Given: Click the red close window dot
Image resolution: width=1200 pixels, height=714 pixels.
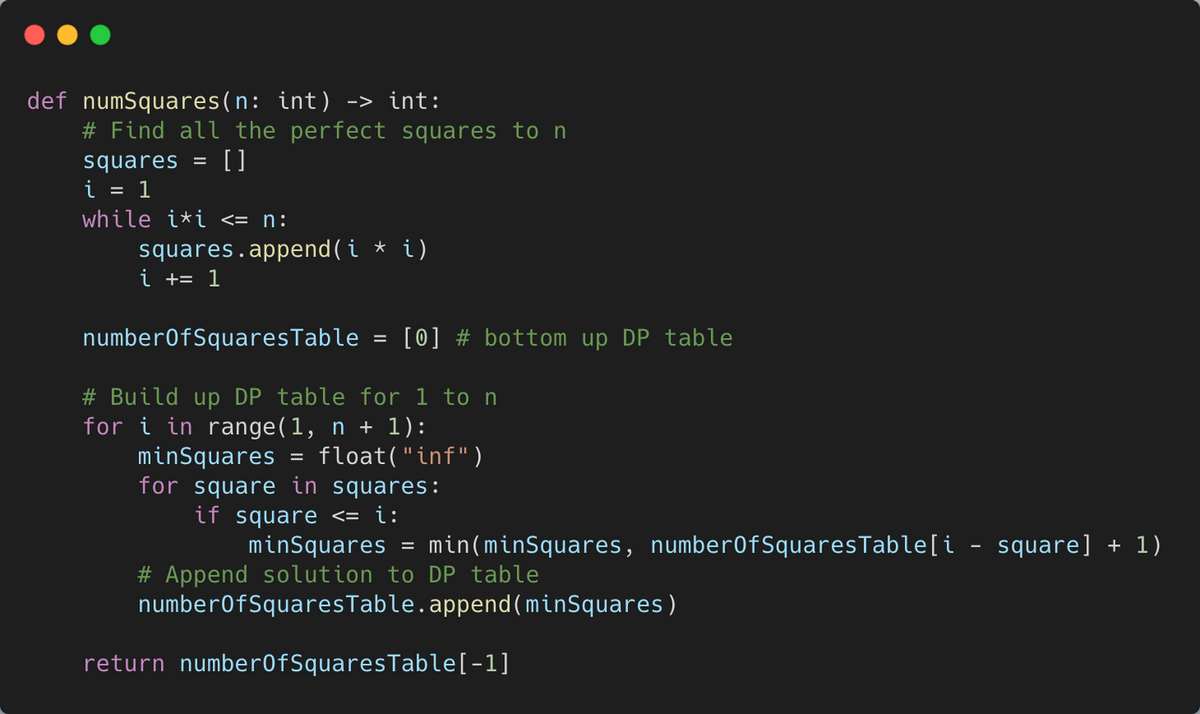Looking at the screenshot, I should (35, 35).
